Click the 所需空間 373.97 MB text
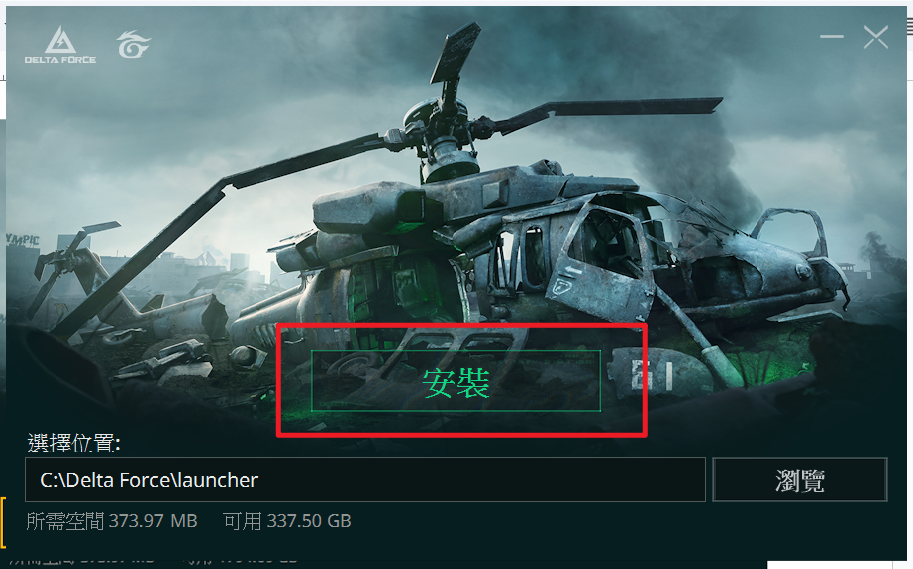Image resolution: width=913 pixels, height=569 pixels. (x=112, y=521)
